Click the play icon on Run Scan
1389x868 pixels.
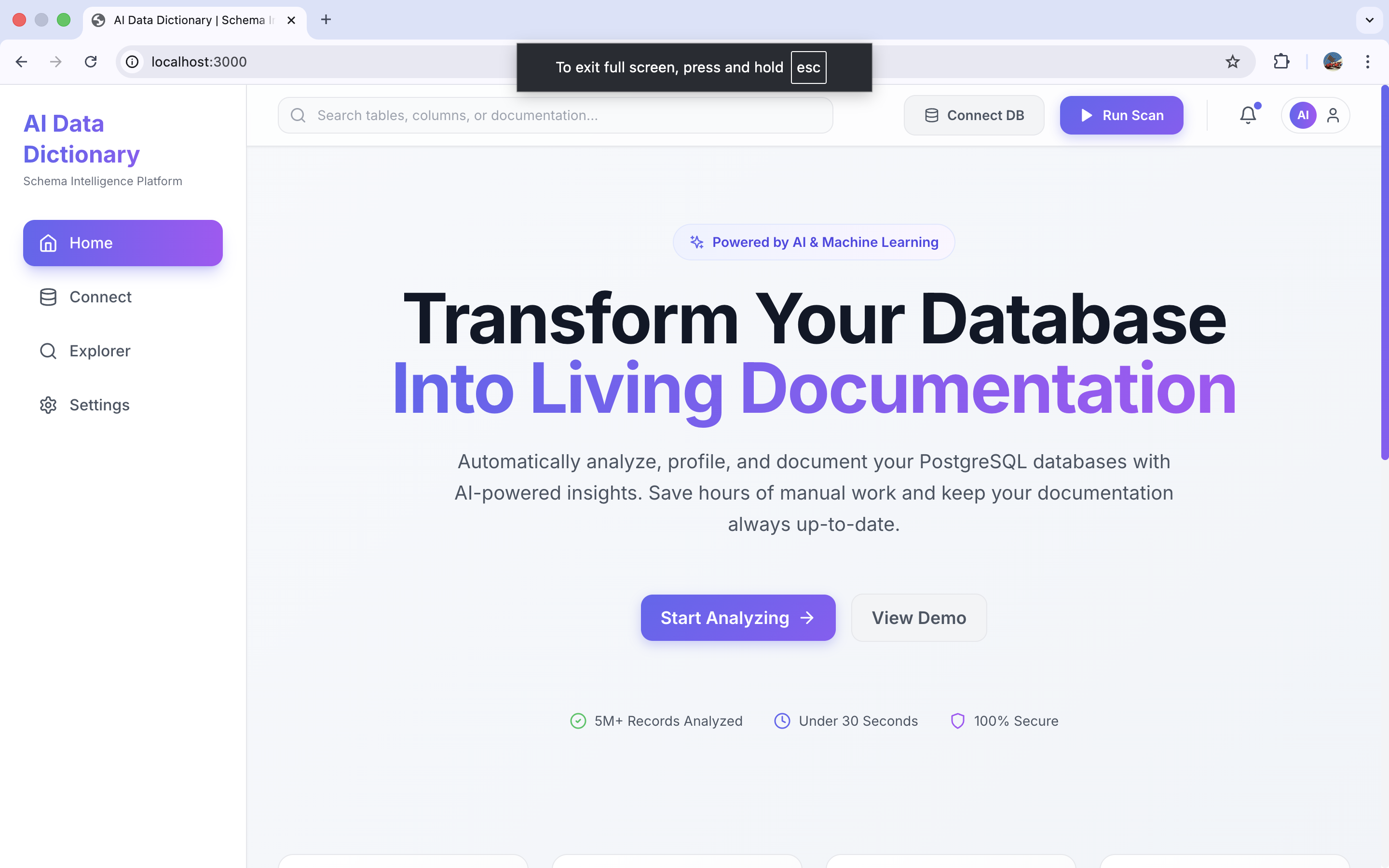(1085, 115)
